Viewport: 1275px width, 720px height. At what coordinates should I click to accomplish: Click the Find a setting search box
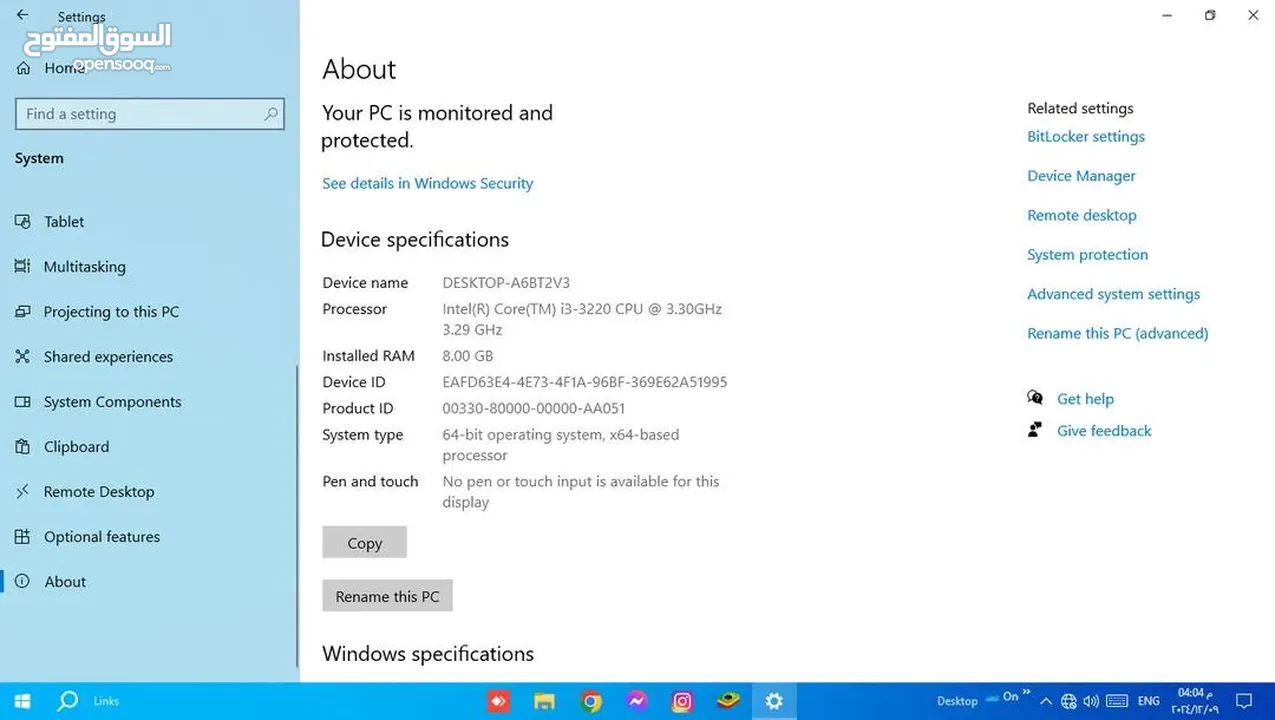150,114
